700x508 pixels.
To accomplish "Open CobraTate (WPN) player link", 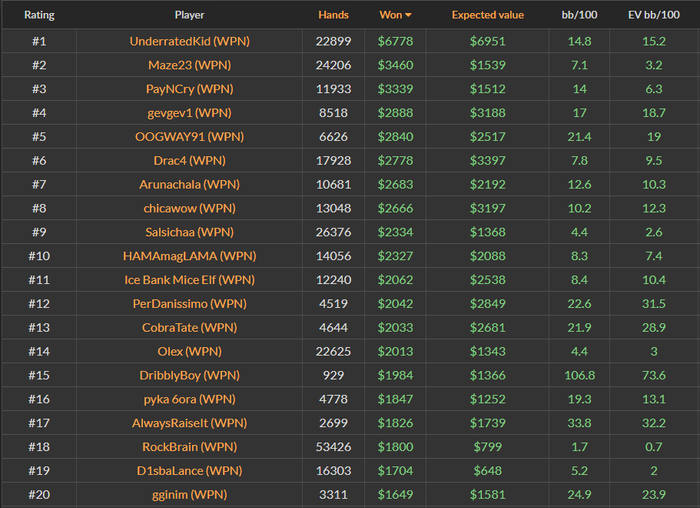I will (x=189, y=328).
